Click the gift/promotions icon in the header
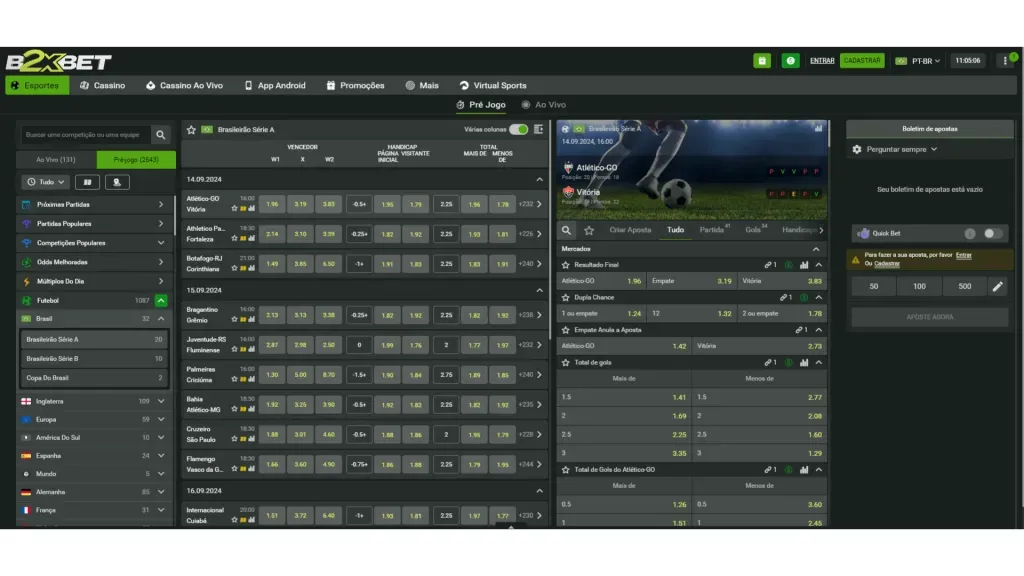 tap(763, 60)
